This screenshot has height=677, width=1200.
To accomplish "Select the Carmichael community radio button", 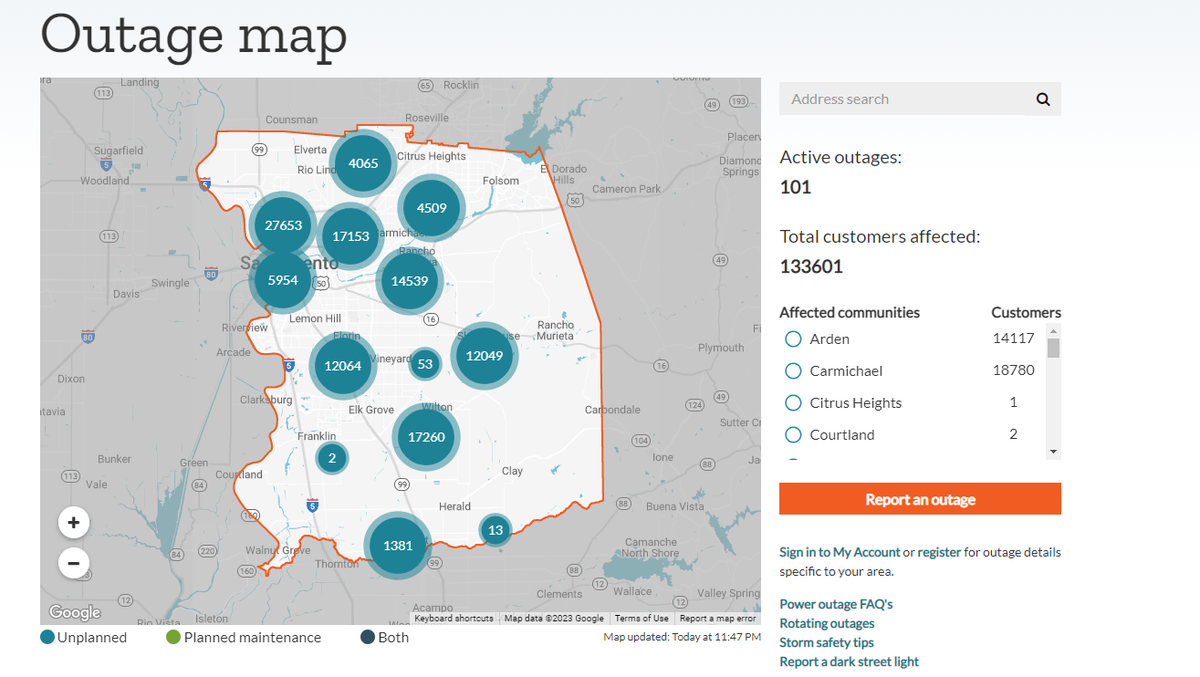I will 793,371.
